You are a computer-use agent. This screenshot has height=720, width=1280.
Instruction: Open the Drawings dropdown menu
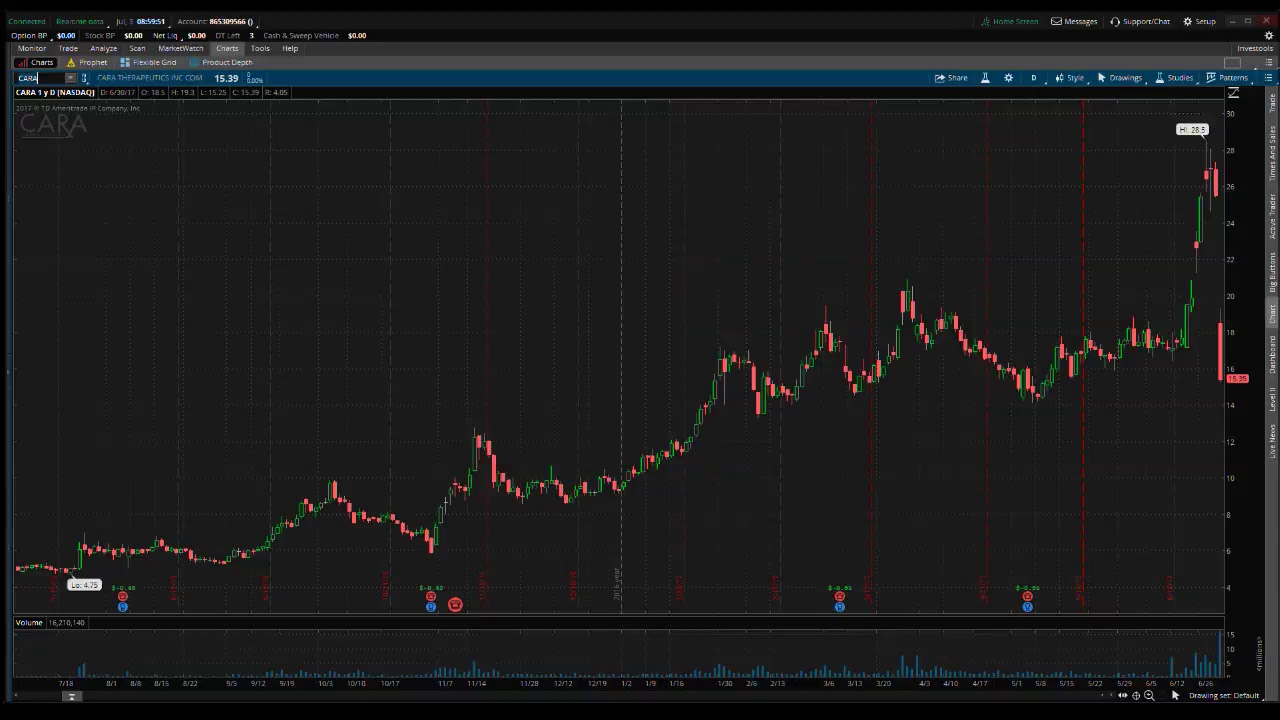(1119, 78)
